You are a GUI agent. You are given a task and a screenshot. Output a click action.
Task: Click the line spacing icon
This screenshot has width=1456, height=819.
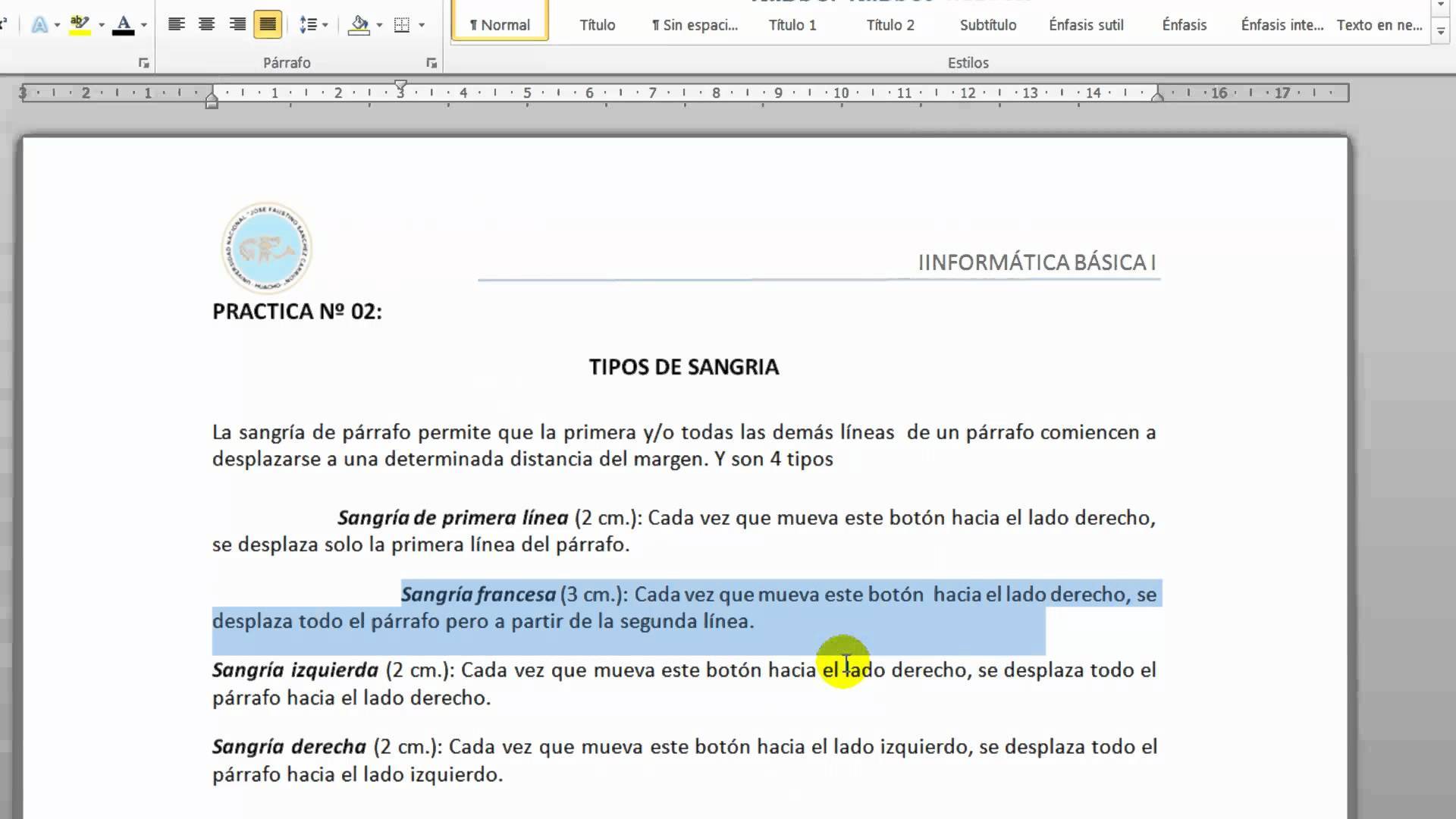pos(308,25)
